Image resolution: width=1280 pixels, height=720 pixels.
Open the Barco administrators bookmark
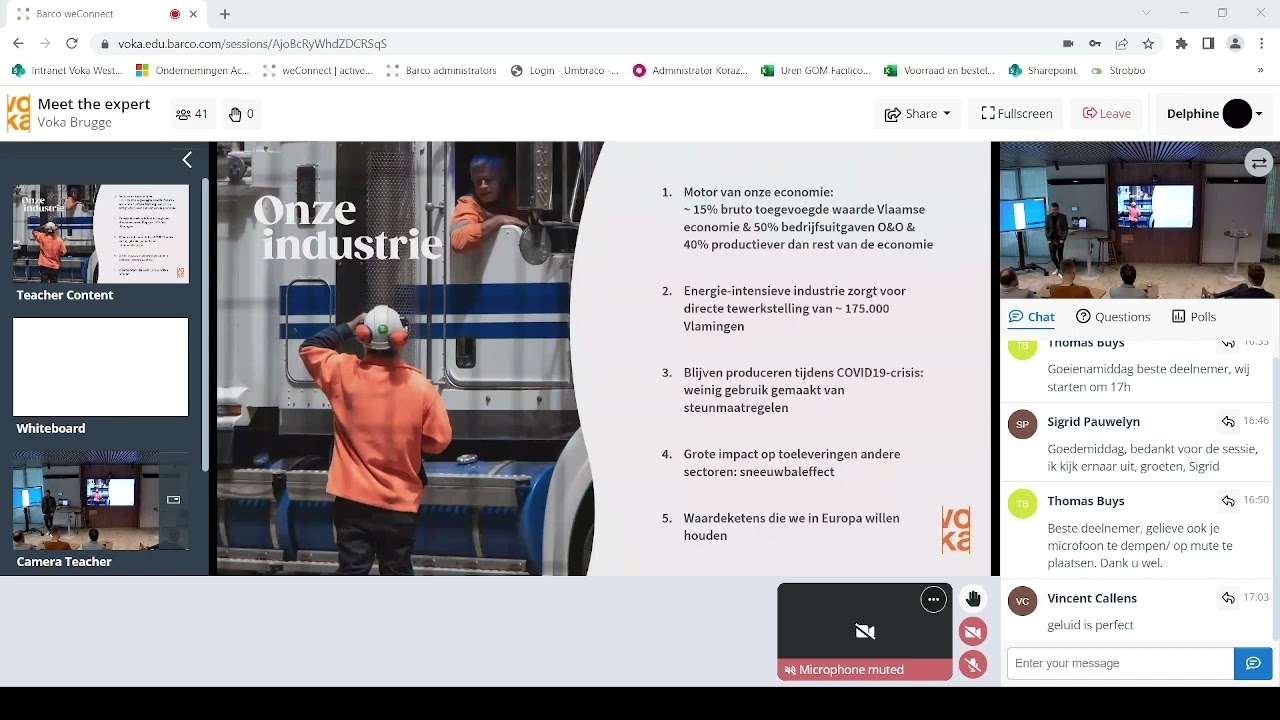coord(441,71)
